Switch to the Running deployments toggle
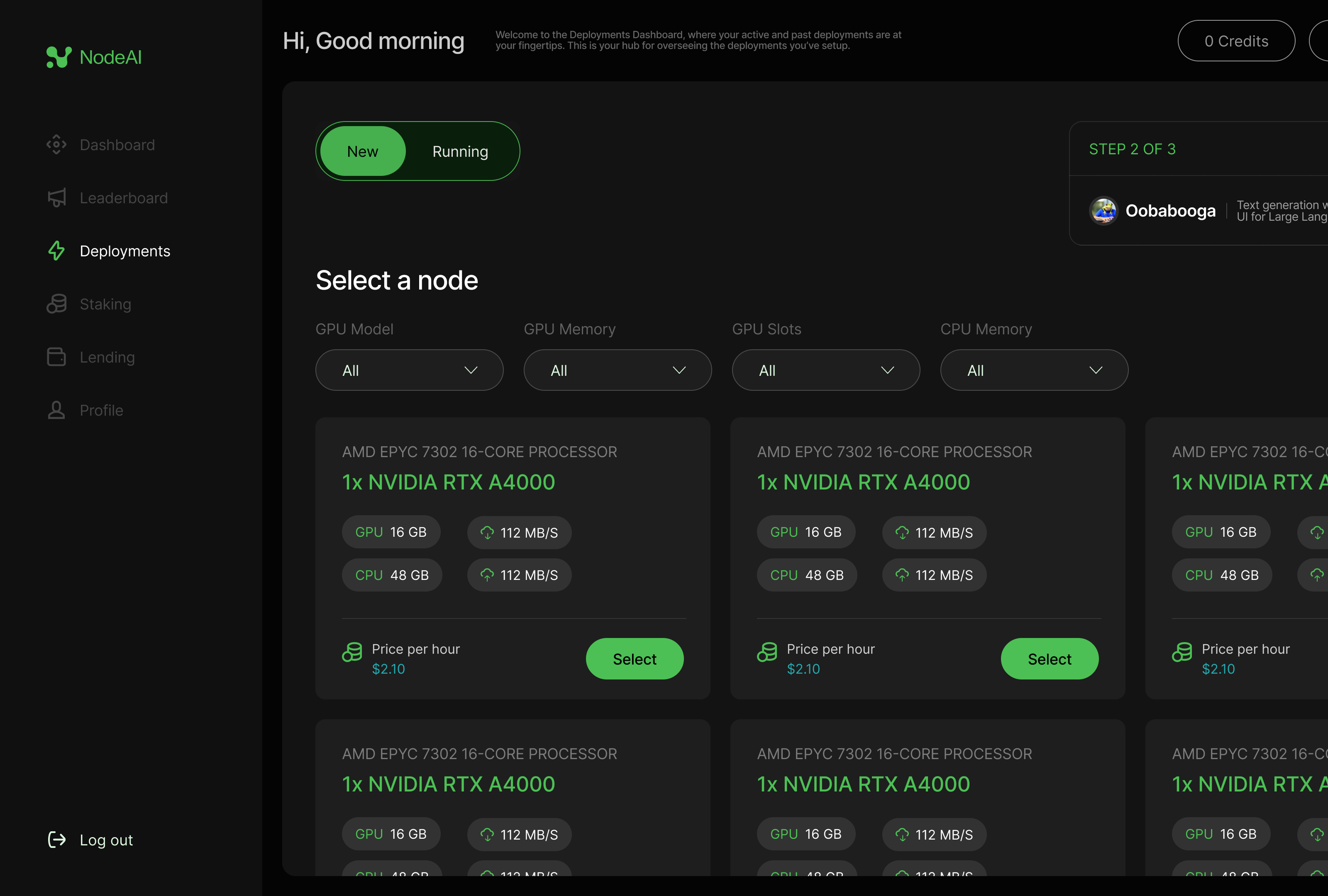1328x896 pixels. click(460, 151)
